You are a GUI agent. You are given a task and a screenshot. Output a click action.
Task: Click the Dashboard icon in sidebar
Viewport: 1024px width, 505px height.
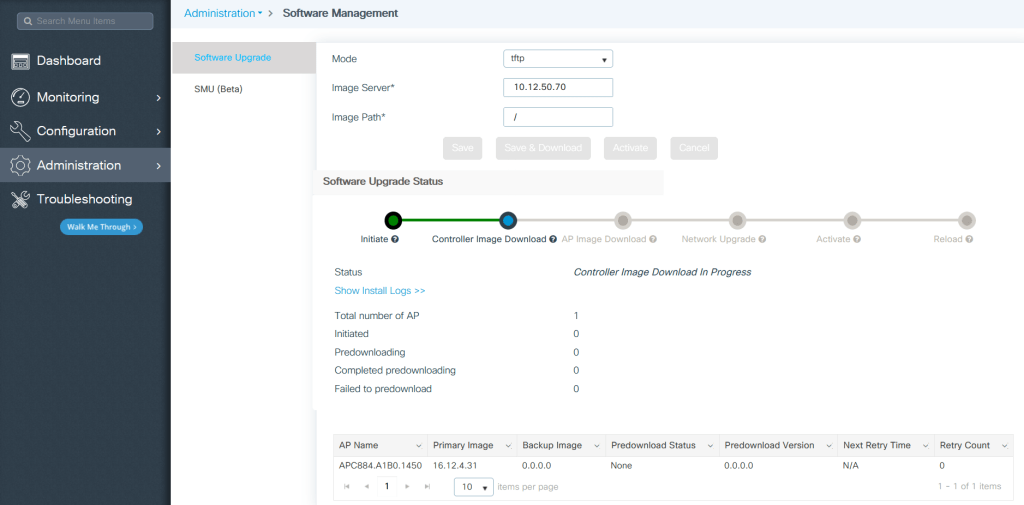[x=21, y=61]
